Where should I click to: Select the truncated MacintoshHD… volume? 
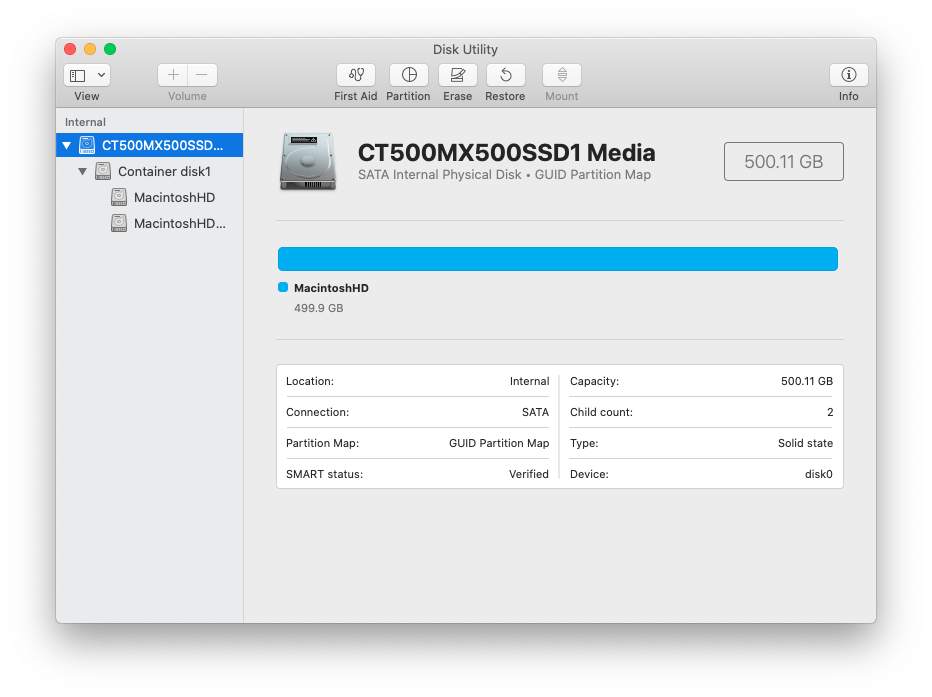149,223
